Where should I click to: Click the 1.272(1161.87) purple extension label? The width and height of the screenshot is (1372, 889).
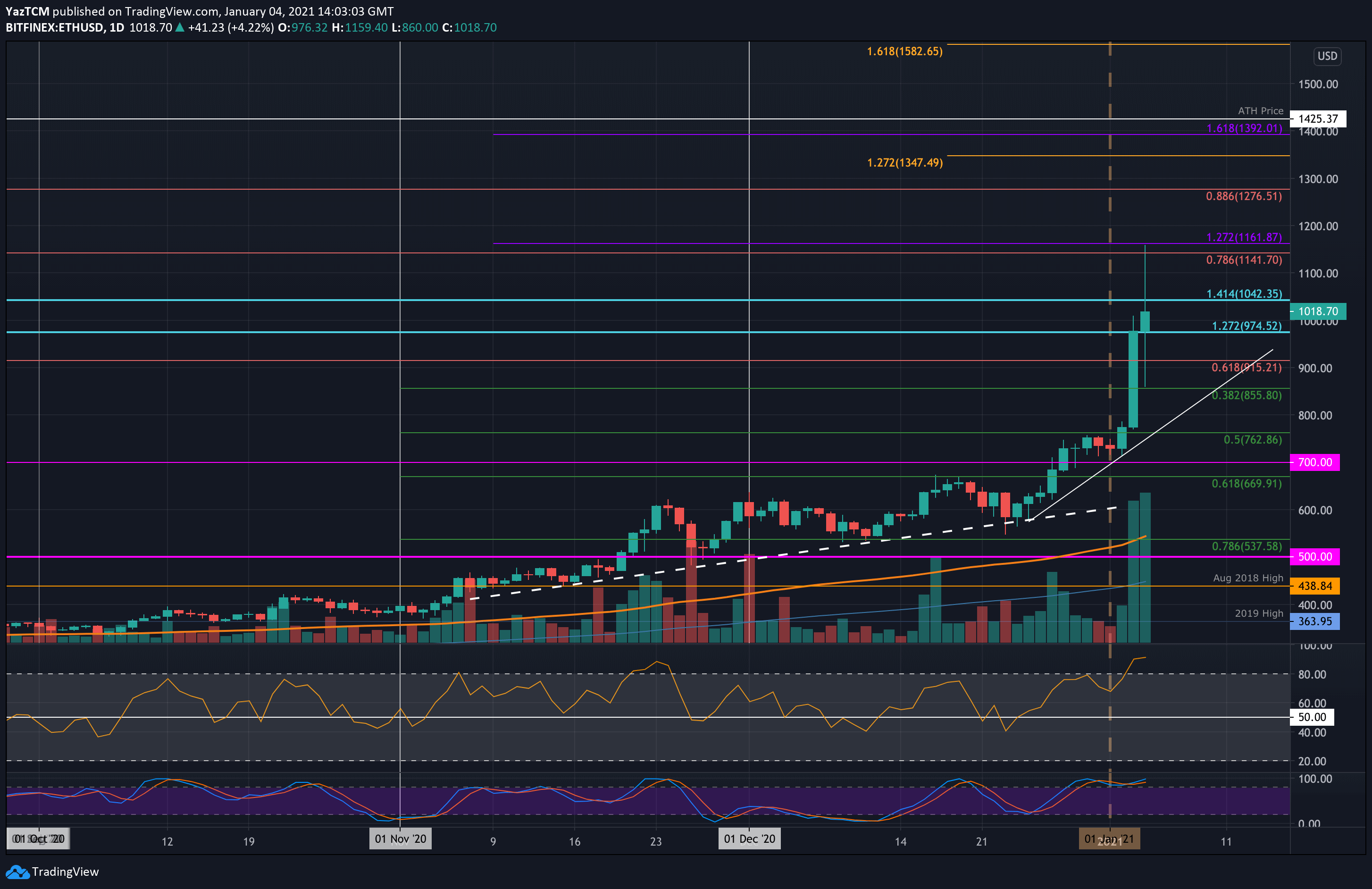[x=1244, y=237]
